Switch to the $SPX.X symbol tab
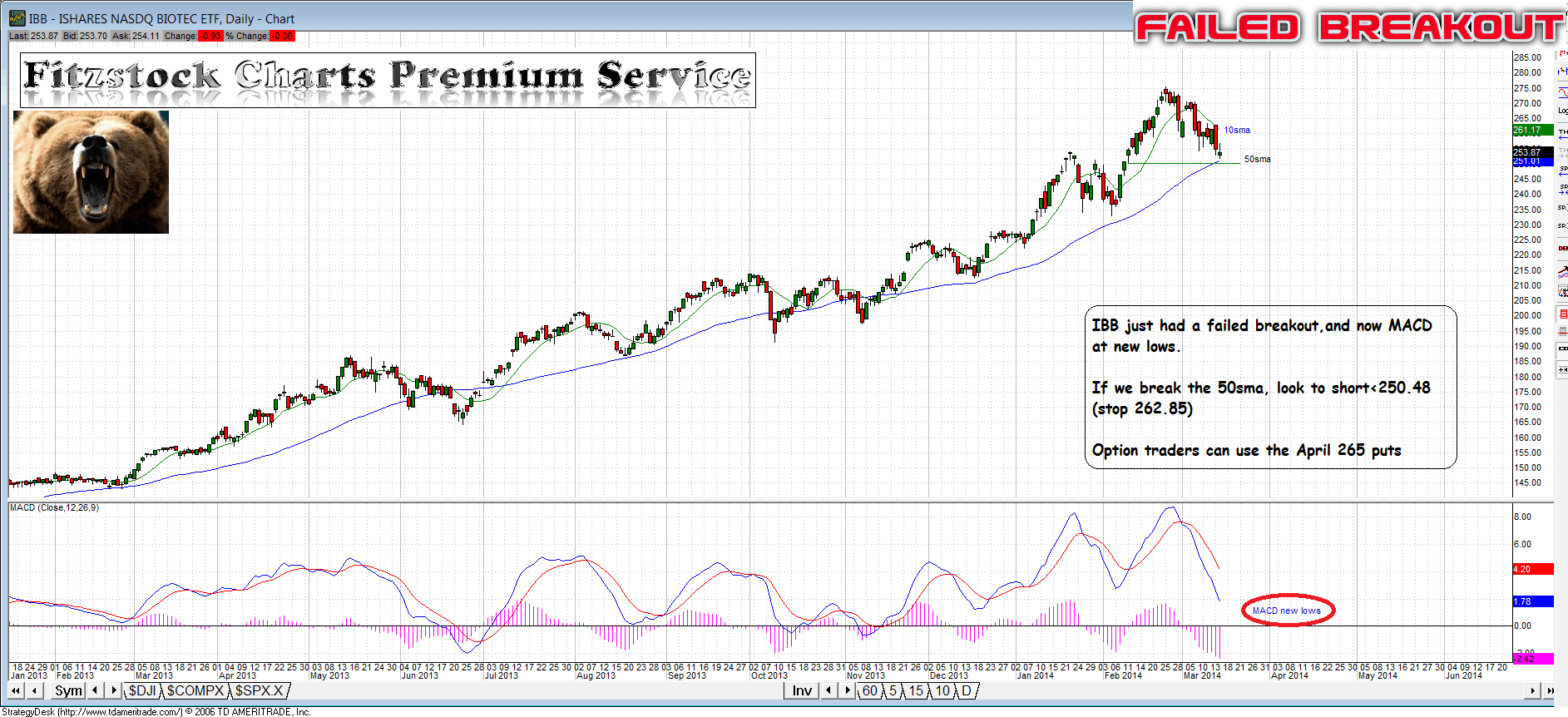 pyautogui.click(x=260, y=690)
